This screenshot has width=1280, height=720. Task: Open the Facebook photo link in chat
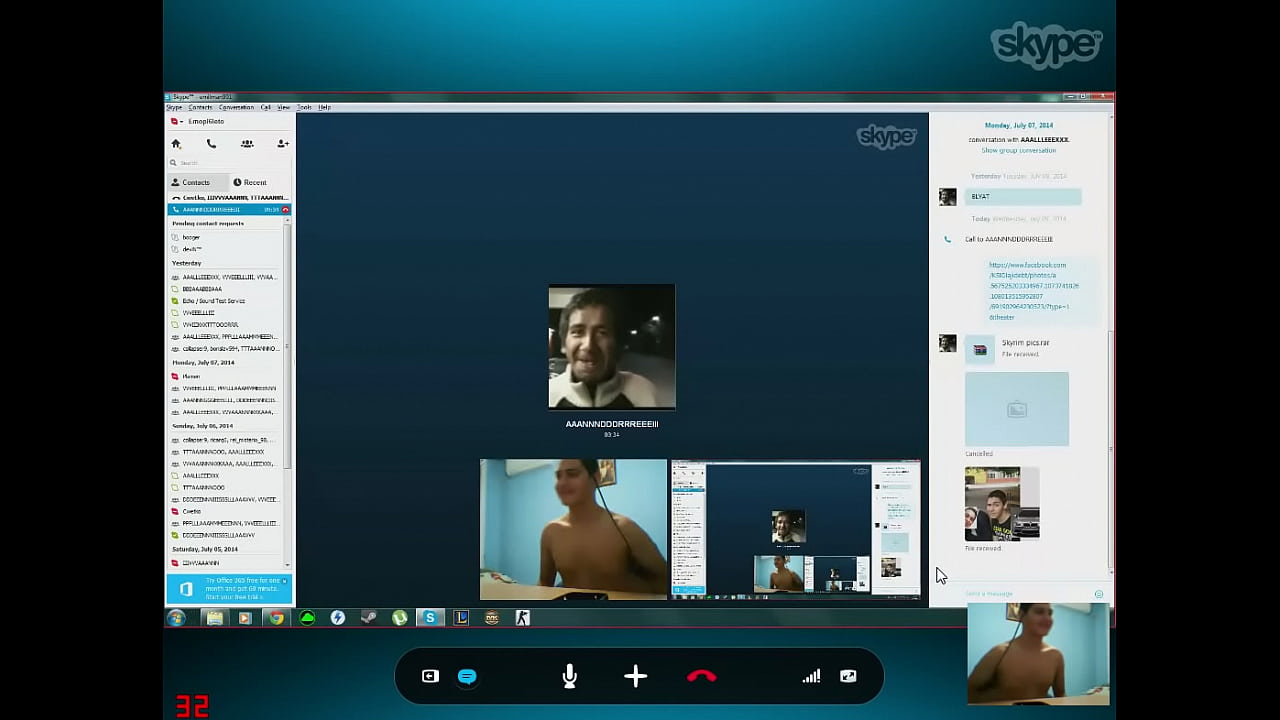(x=1028, y=291)
